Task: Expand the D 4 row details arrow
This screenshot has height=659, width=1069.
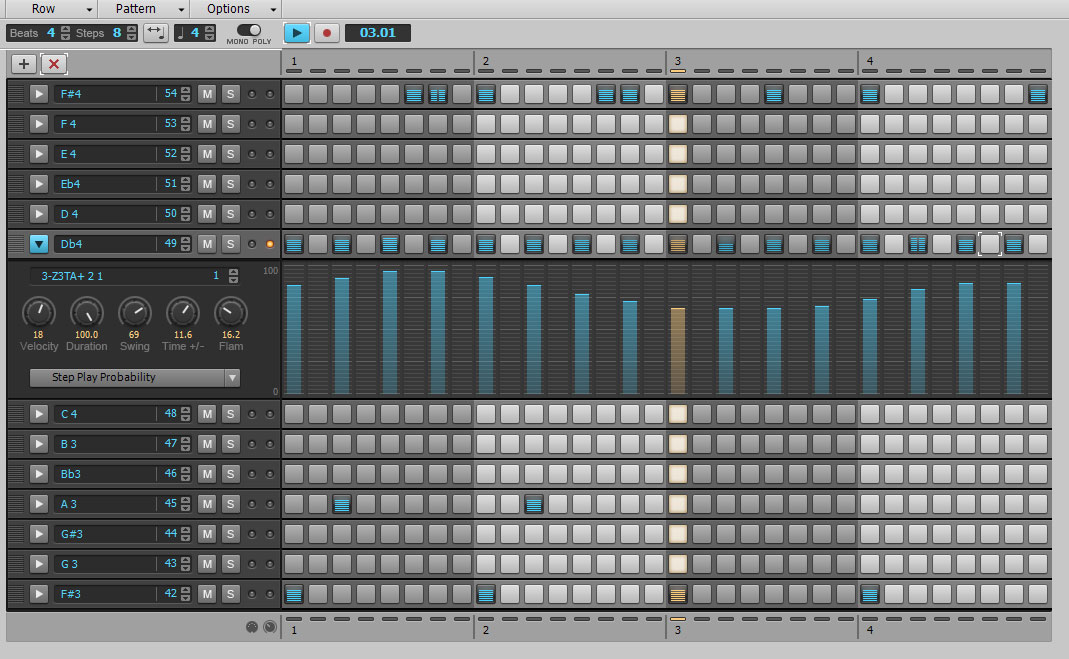Action: (x=39, y=214)
